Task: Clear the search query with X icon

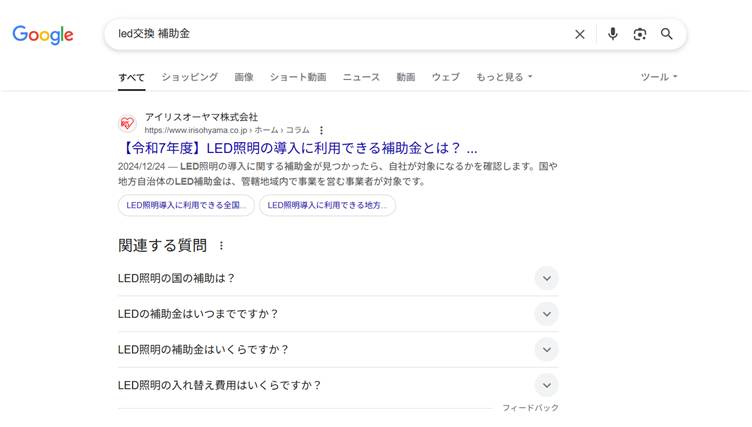Action: click(580, 34)
